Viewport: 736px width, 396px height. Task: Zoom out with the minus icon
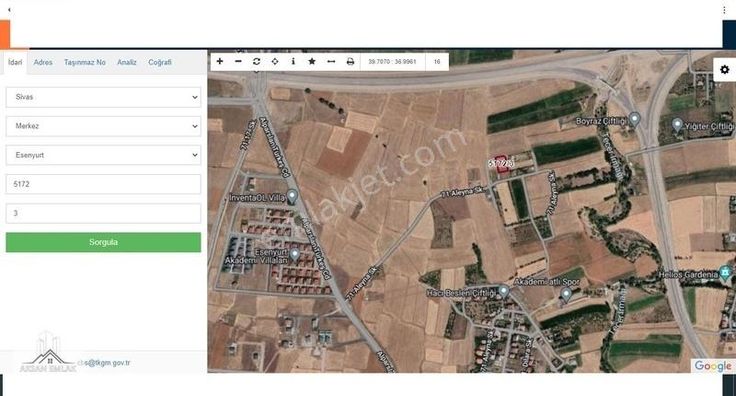coord(238,61)
